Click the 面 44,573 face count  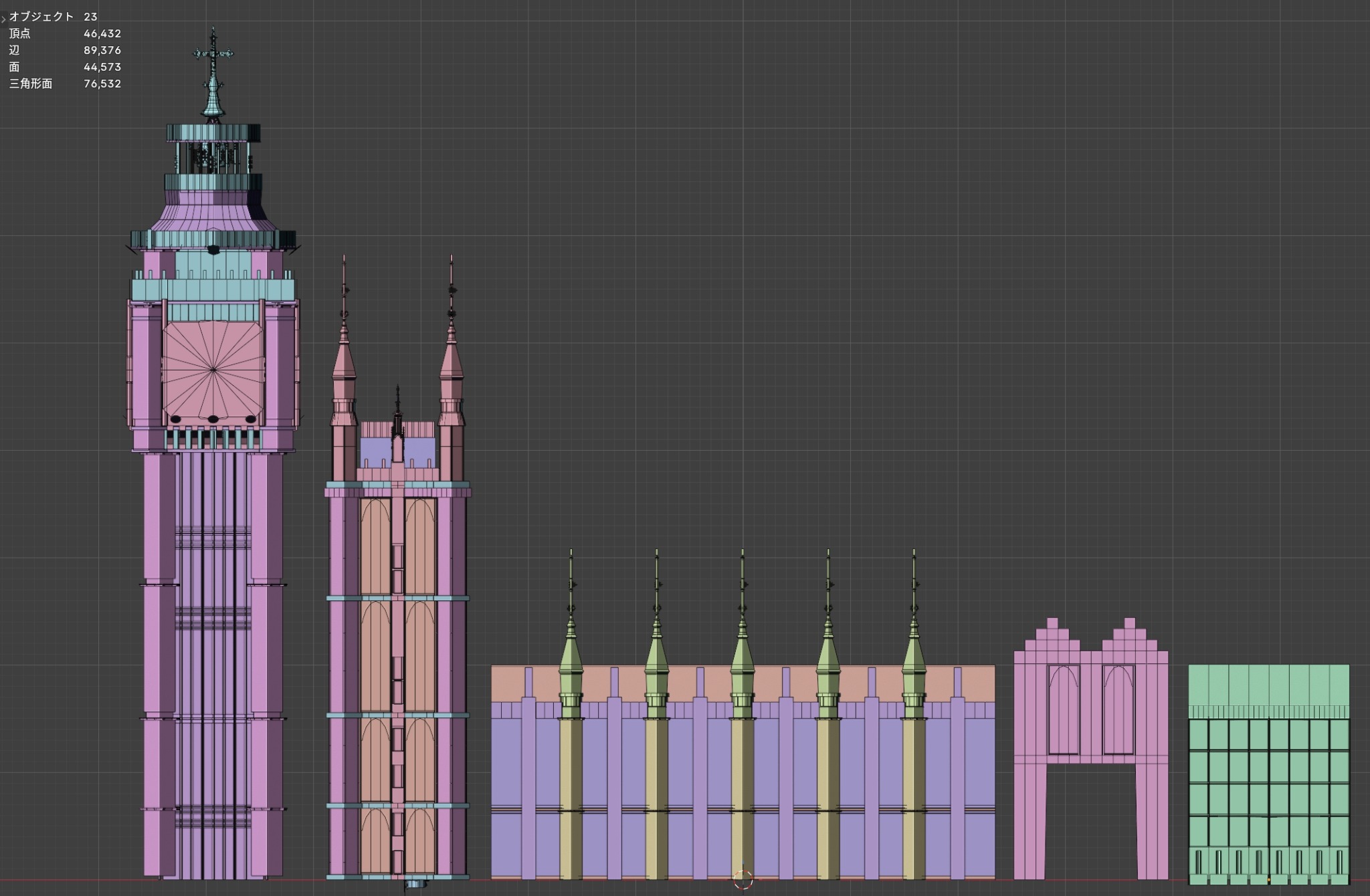point(65,66)
